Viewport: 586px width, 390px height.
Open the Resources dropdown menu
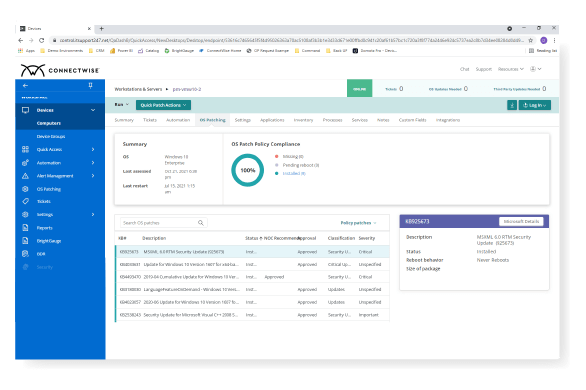pos(511,69)
